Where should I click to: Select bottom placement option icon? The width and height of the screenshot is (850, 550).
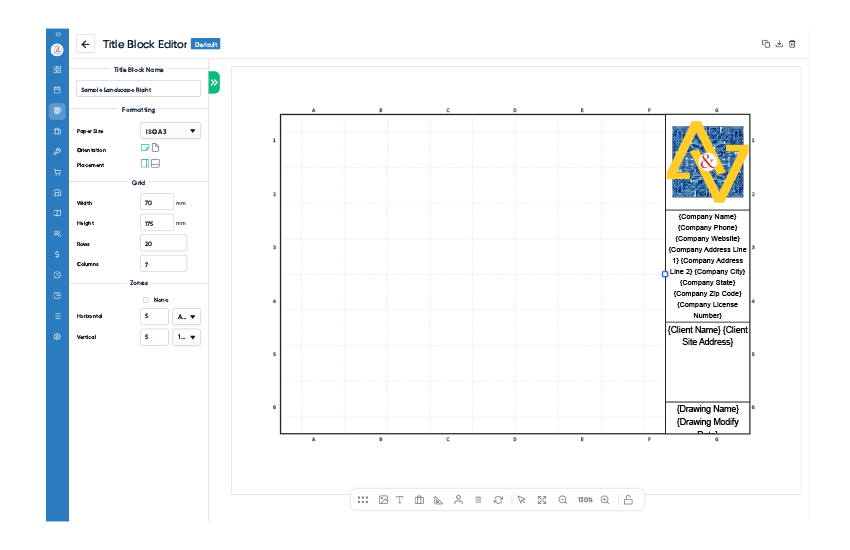tap(156, 163)
